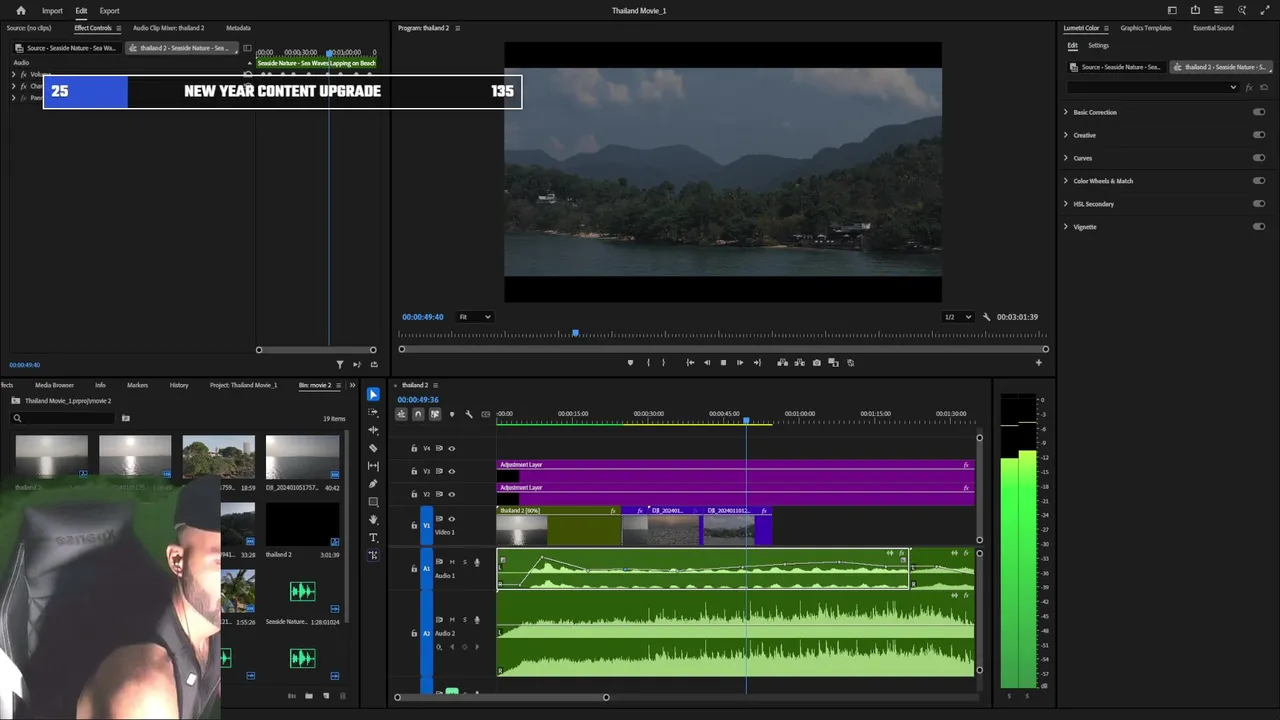Select the Ripple Edit tool
Image resolution: width=1280 pixels, height=720 pixels.
point(373,430)
